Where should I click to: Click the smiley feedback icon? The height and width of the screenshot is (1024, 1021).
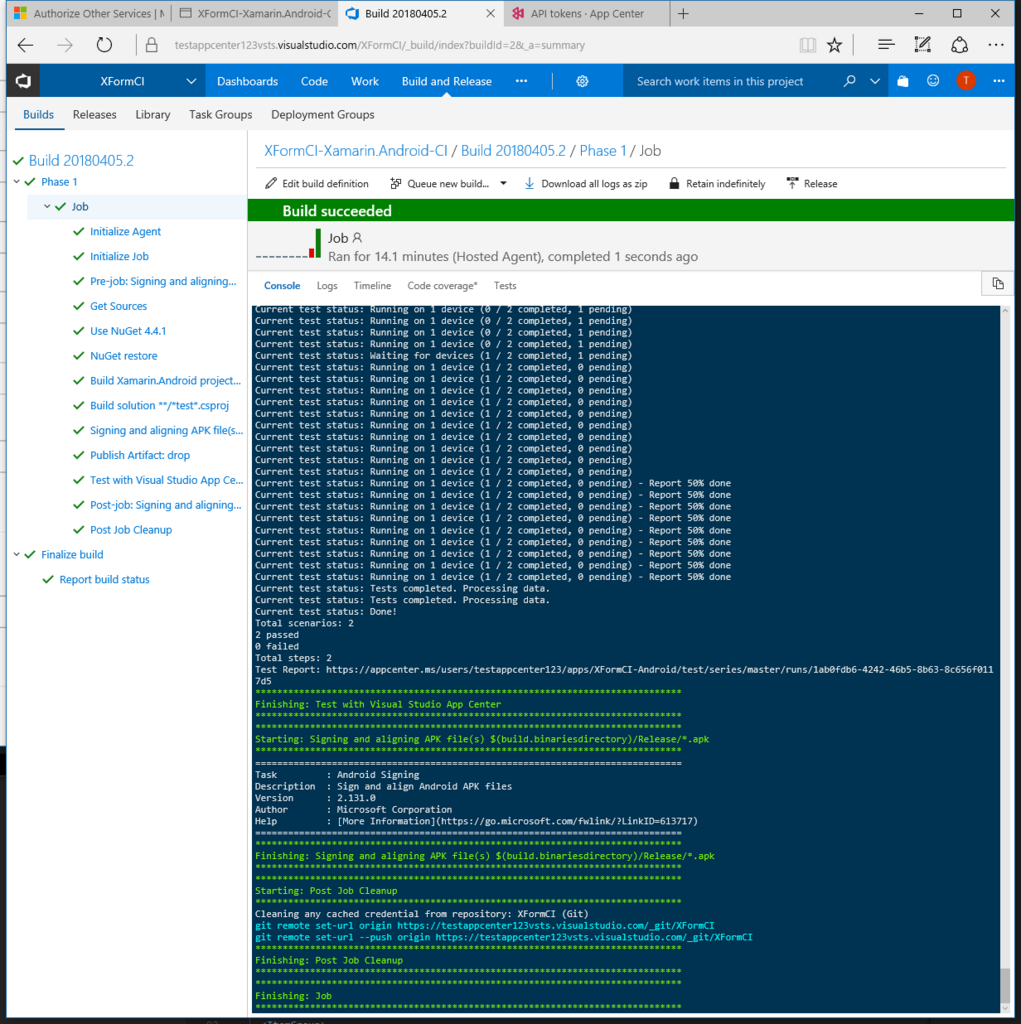point(933,80)
